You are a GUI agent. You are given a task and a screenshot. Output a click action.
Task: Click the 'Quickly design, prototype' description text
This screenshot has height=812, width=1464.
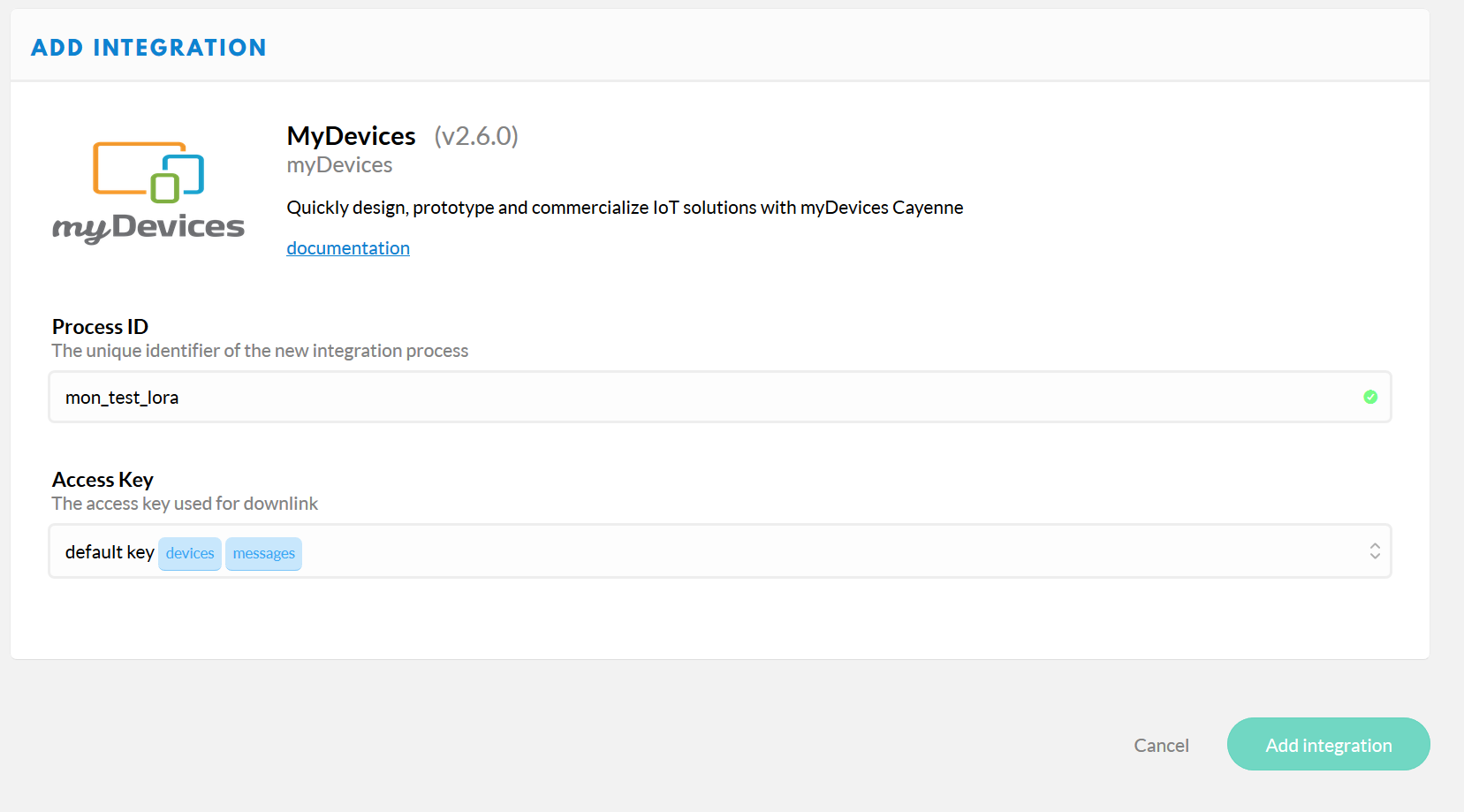click(625, 208)
